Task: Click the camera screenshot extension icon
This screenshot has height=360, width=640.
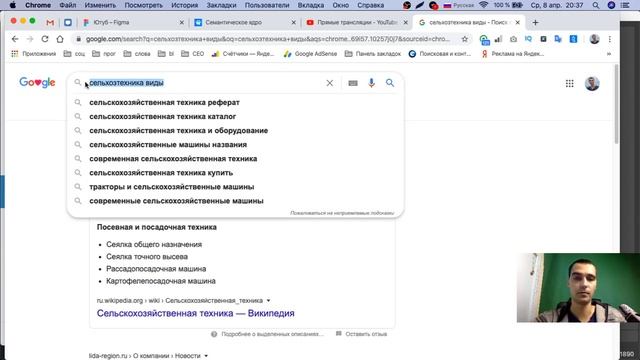Action: pyautogui.click(x=513, y=39)
